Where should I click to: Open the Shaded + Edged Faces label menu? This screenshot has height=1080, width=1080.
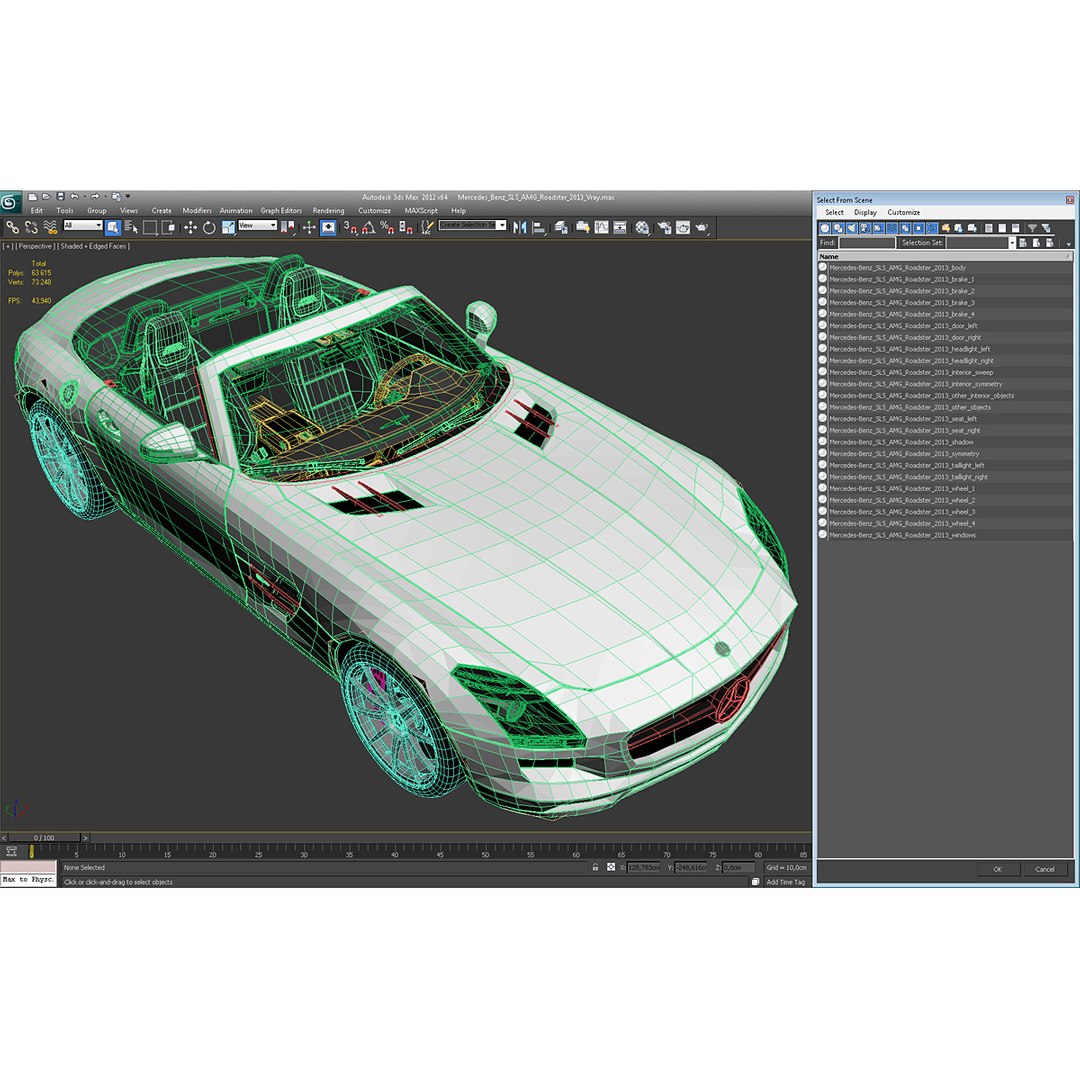click(x=94, y=246)
